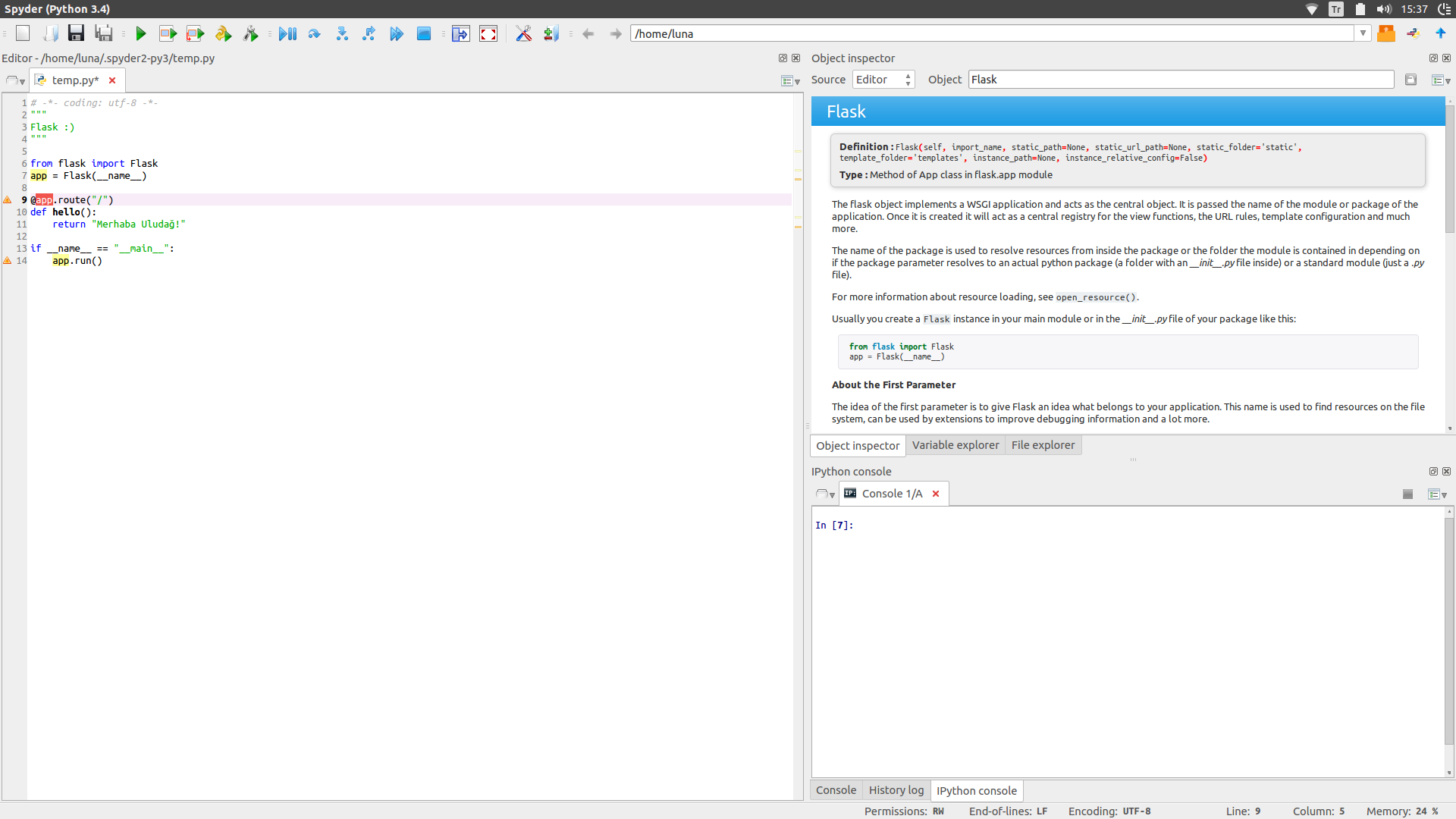Switch to the Variable explorer tab
The height and width of the screenshot is (819, 1456).
coord(955,444)
